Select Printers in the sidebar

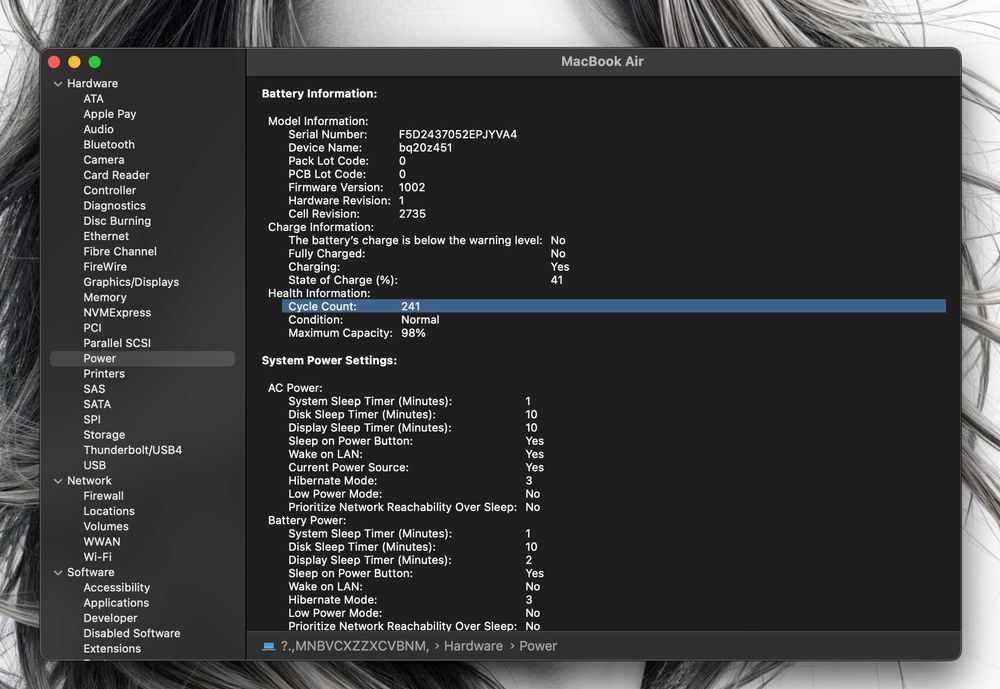[104, 374]
